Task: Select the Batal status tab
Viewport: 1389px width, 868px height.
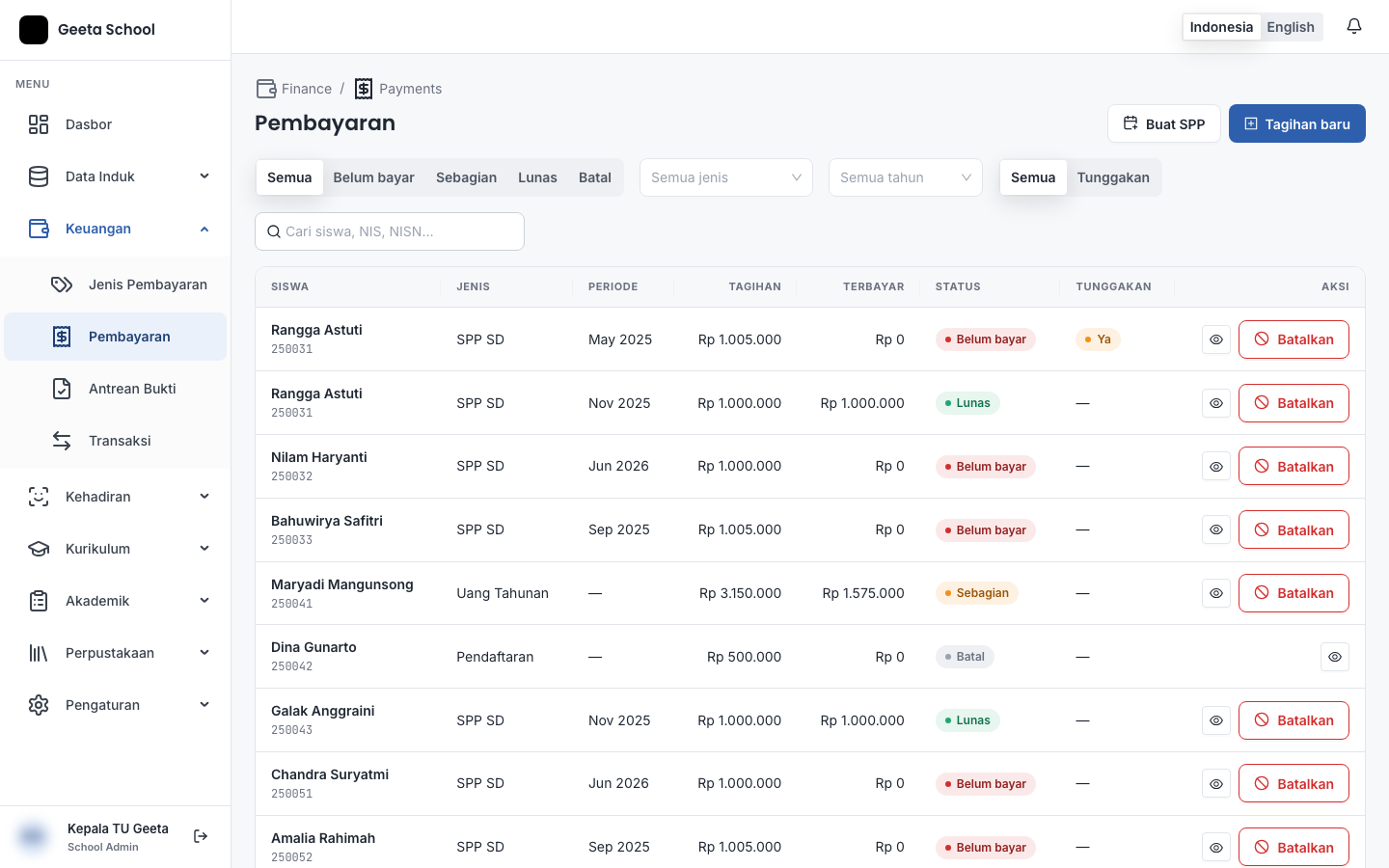Action: point(595,177)
